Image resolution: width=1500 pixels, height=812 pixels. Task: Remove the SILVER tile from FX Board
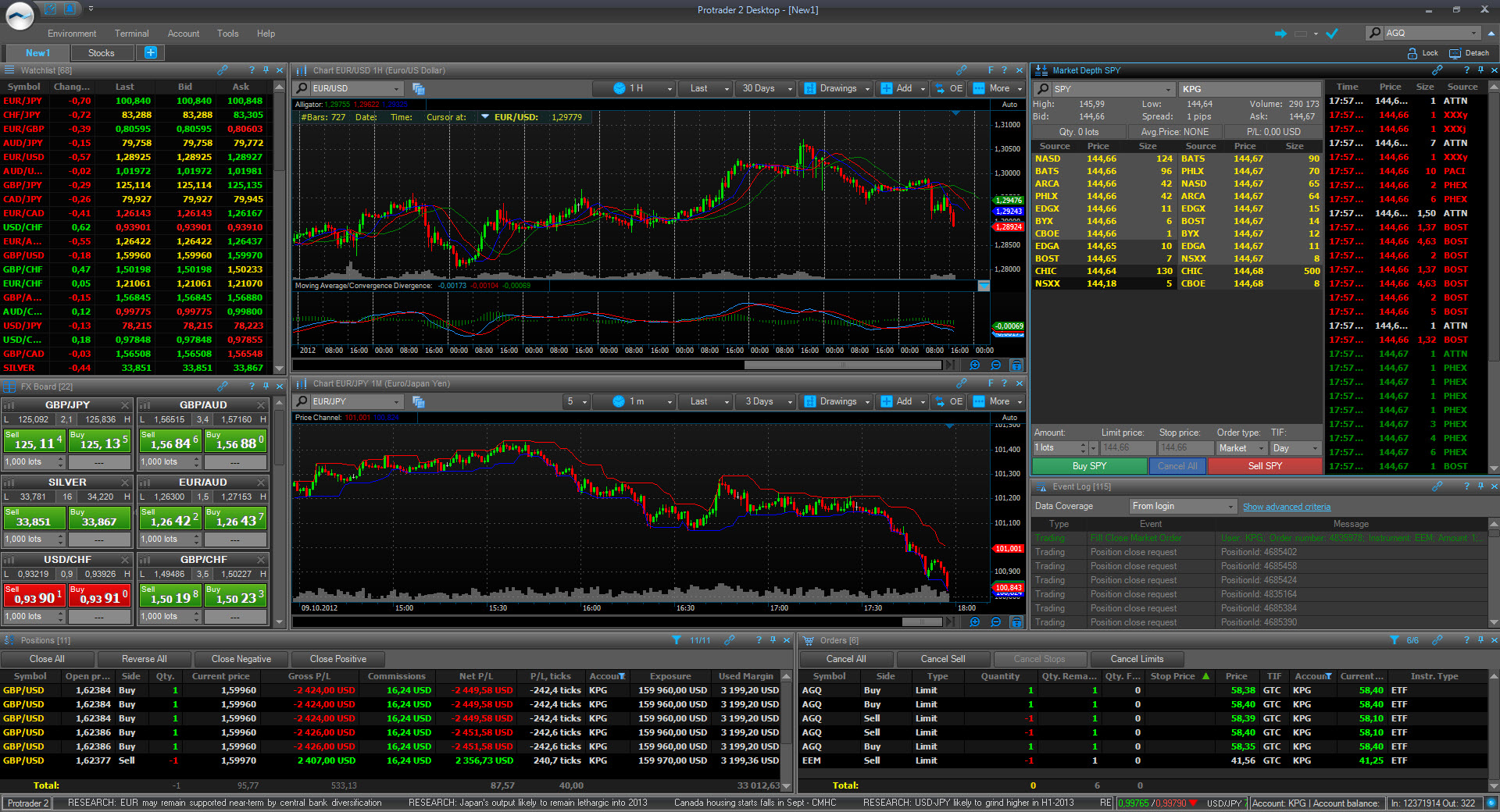(125, 483)
